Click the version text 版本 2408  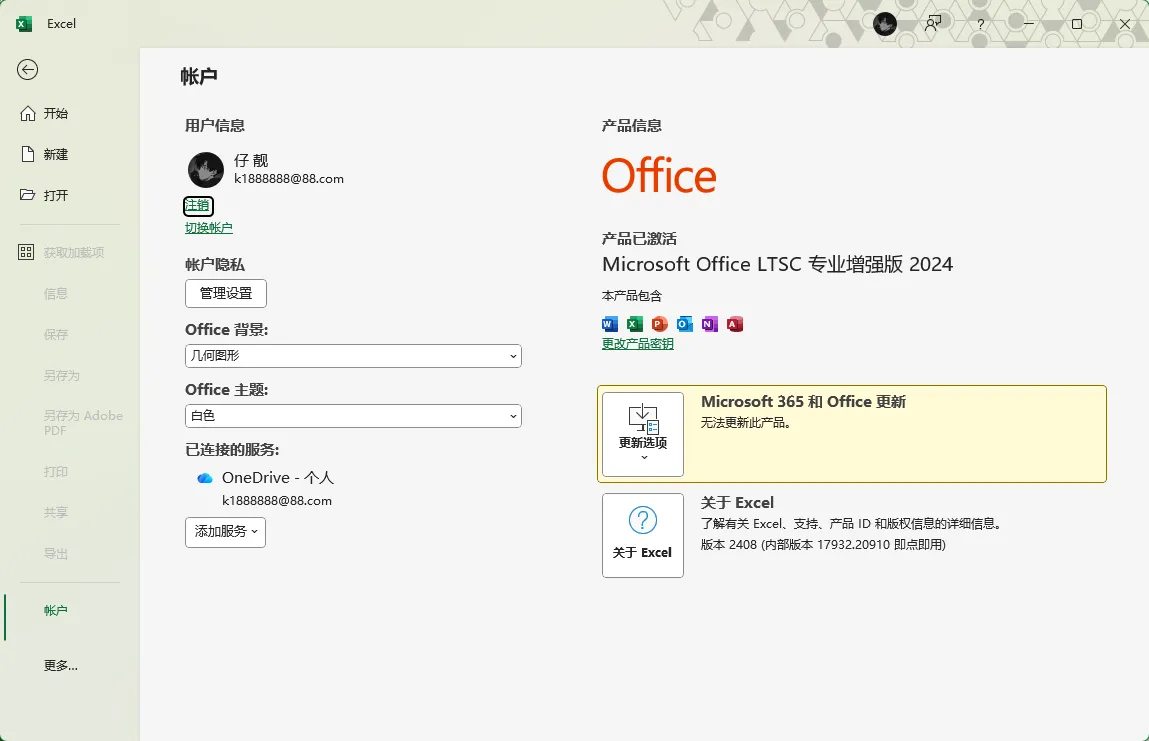coord(729,545)
